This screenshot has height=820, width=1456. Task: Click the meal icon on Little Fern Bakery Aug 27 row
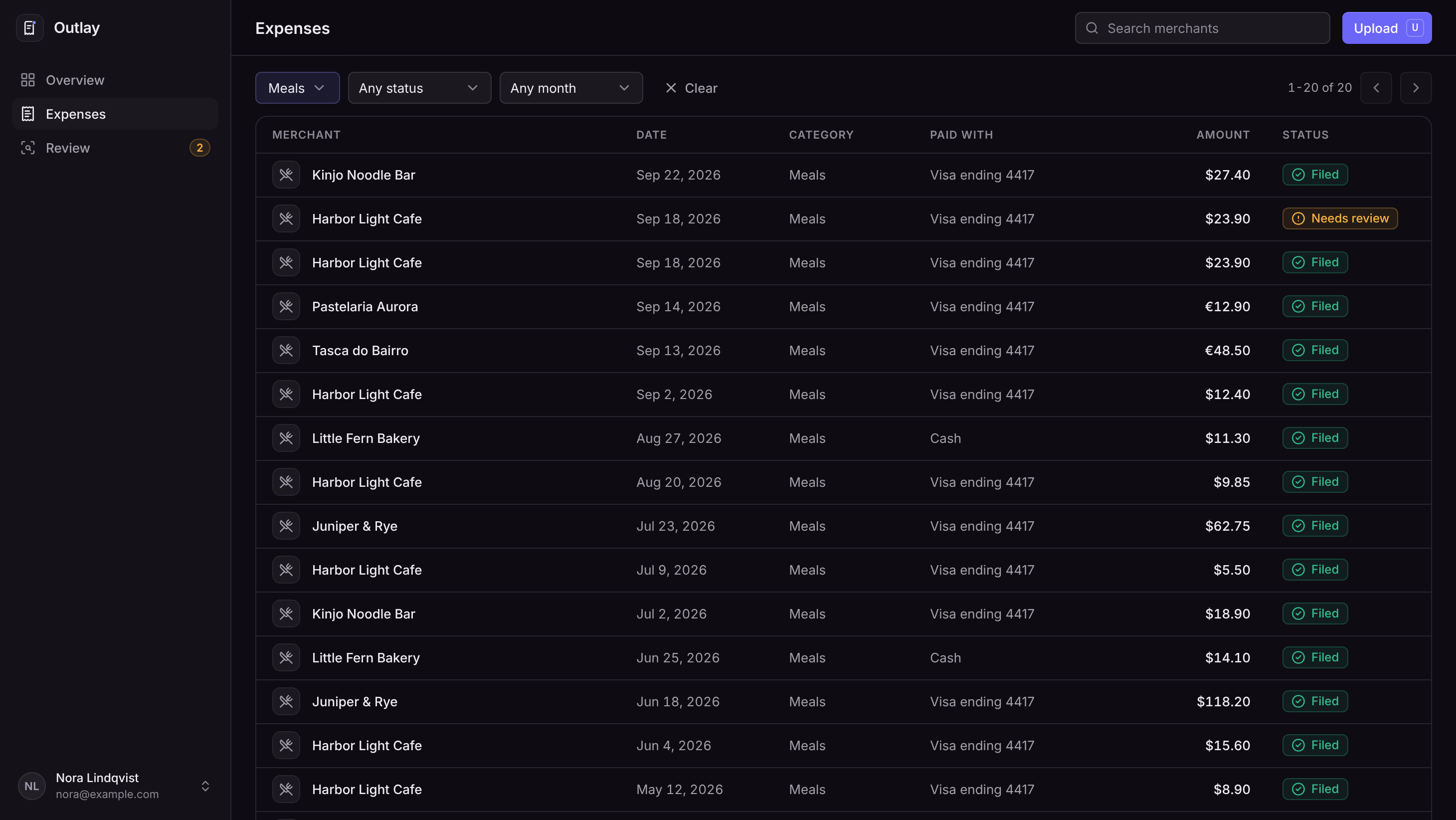click(x=286, y=438)
